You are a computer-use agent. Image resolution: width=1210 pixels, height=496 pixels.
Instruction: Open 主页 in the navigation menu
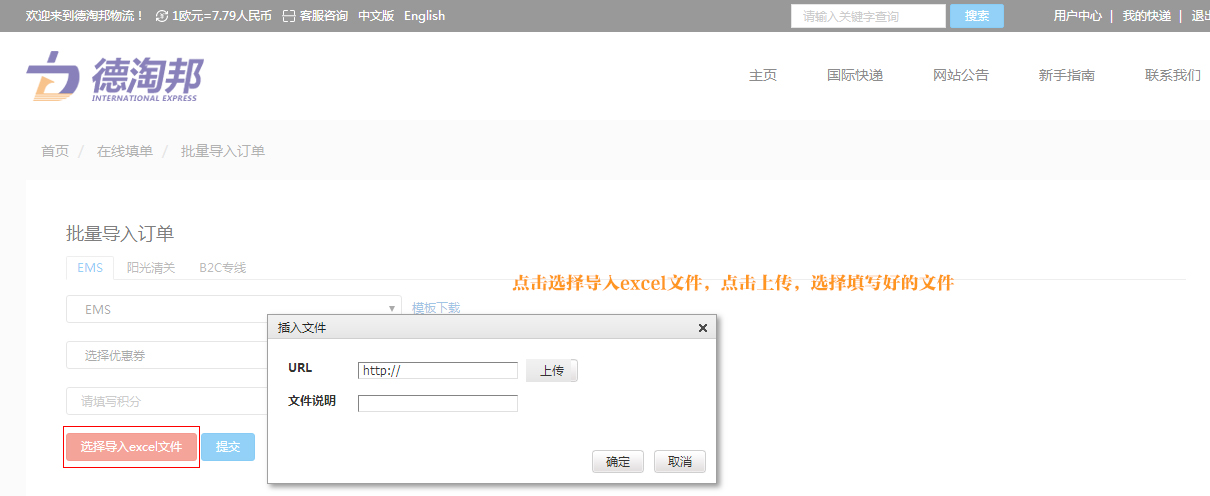763,75
